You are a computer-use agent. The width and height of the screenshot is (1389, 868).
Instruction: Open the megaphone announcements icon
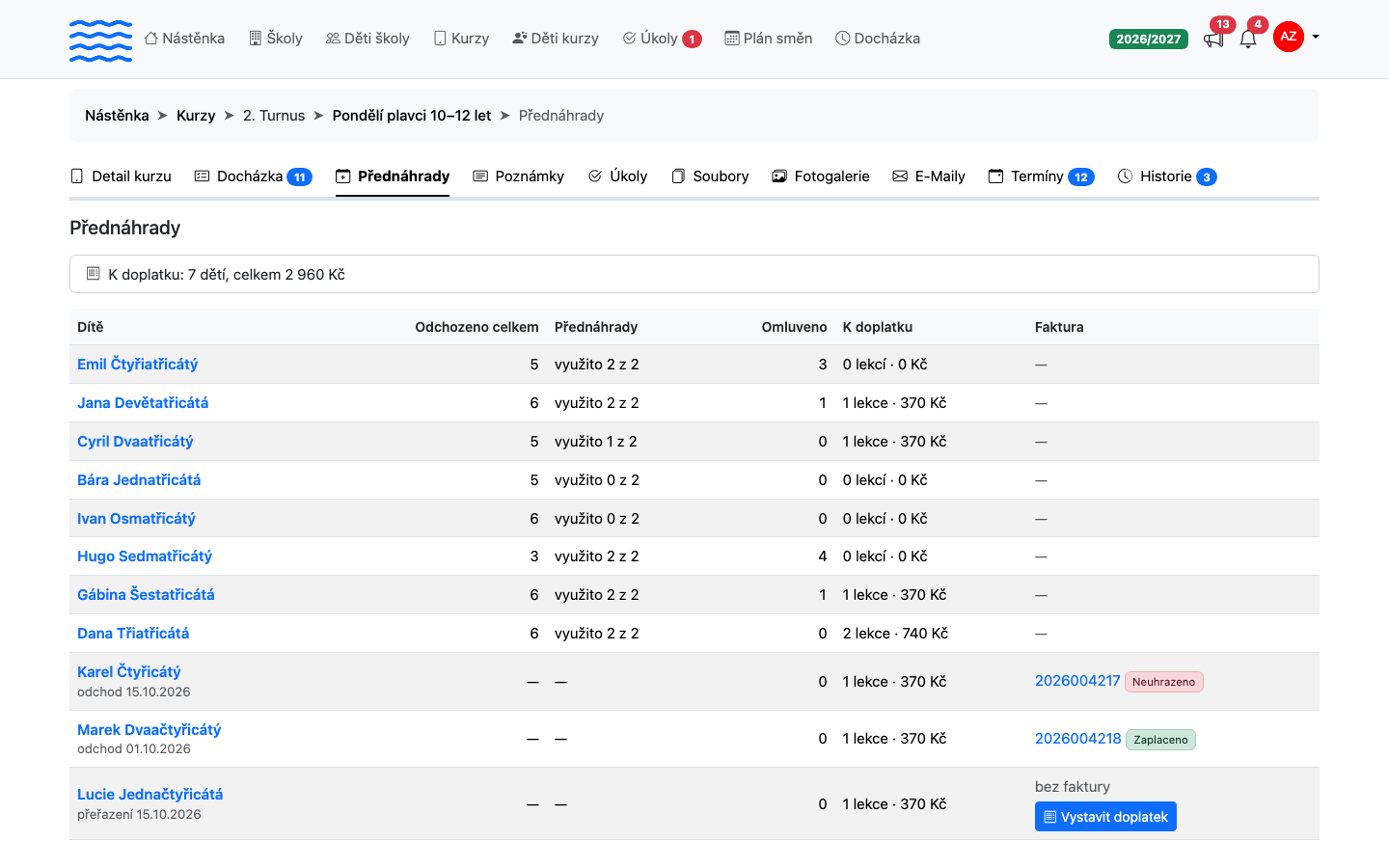tap(1213, 39)
